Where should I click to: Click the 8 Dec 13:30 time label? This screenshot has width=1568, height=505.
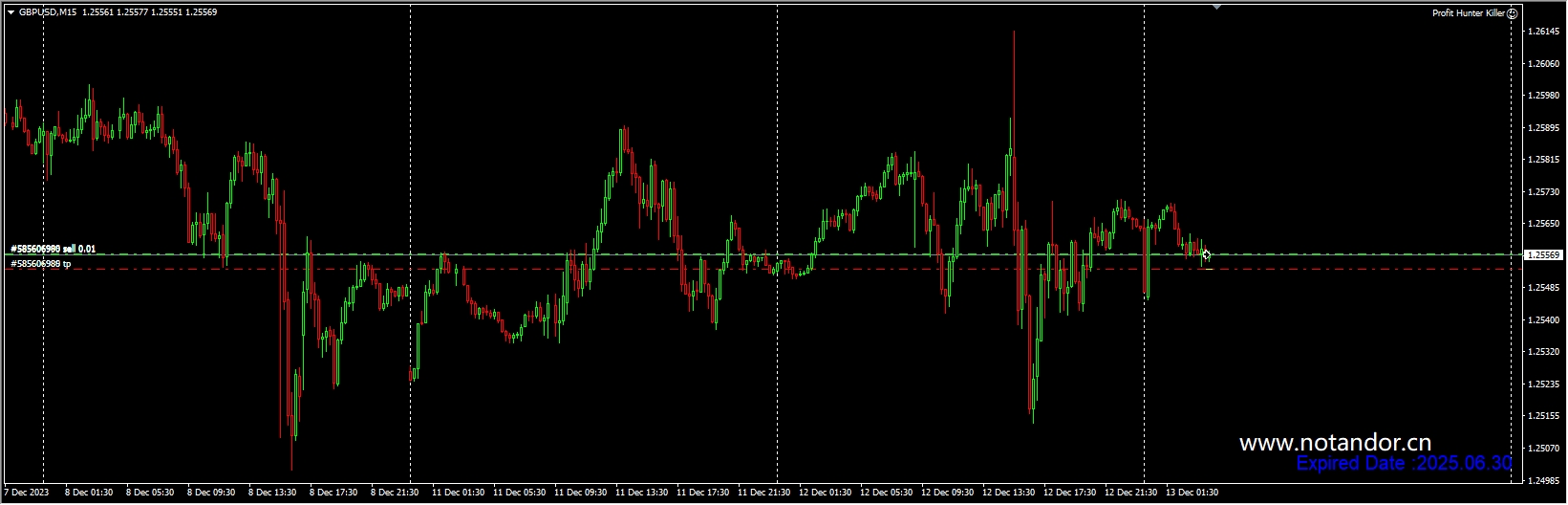(x=272, y=494)
